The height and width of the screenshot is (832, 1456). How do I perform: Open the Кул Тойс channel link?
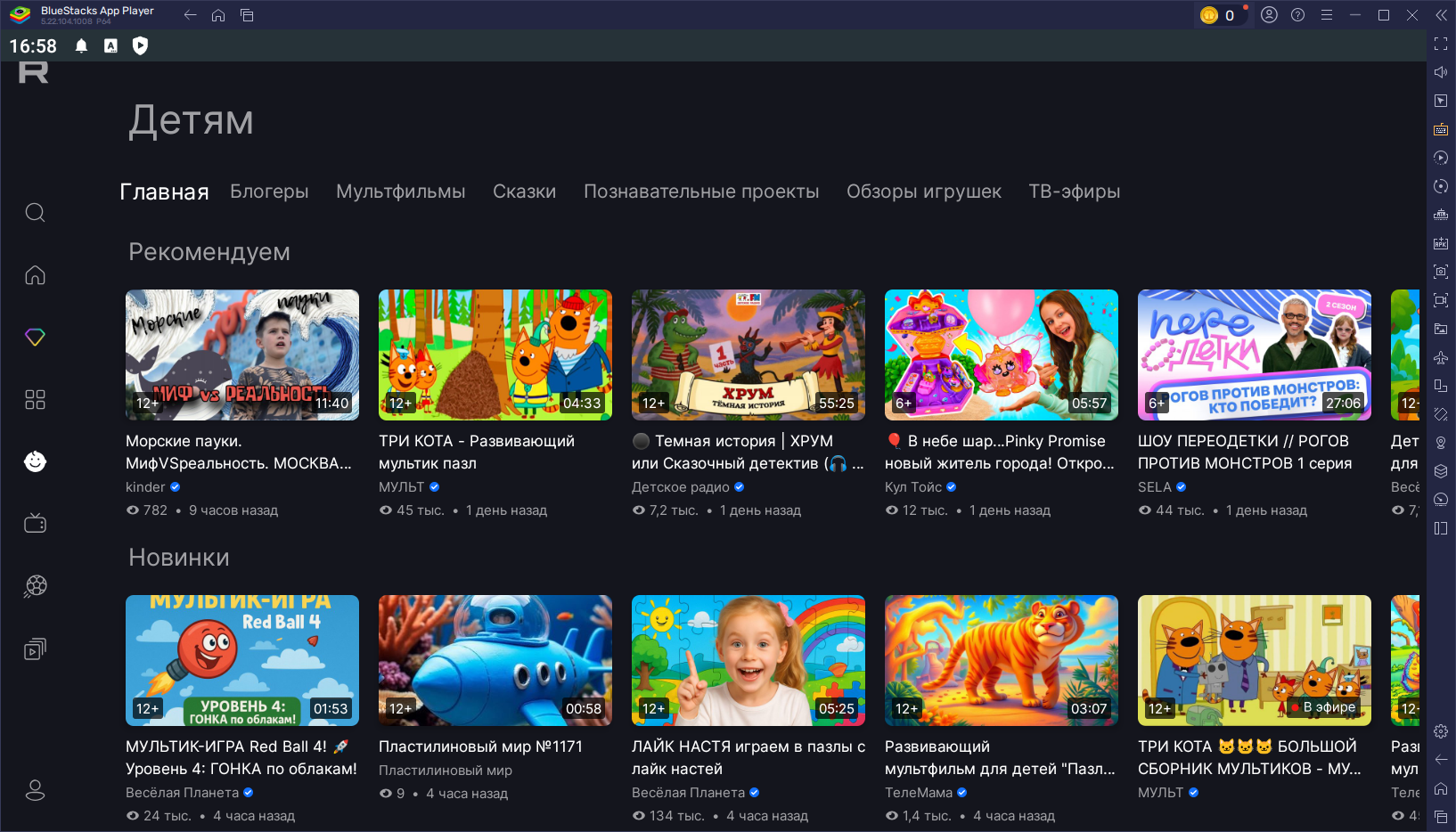coord(913,487)
